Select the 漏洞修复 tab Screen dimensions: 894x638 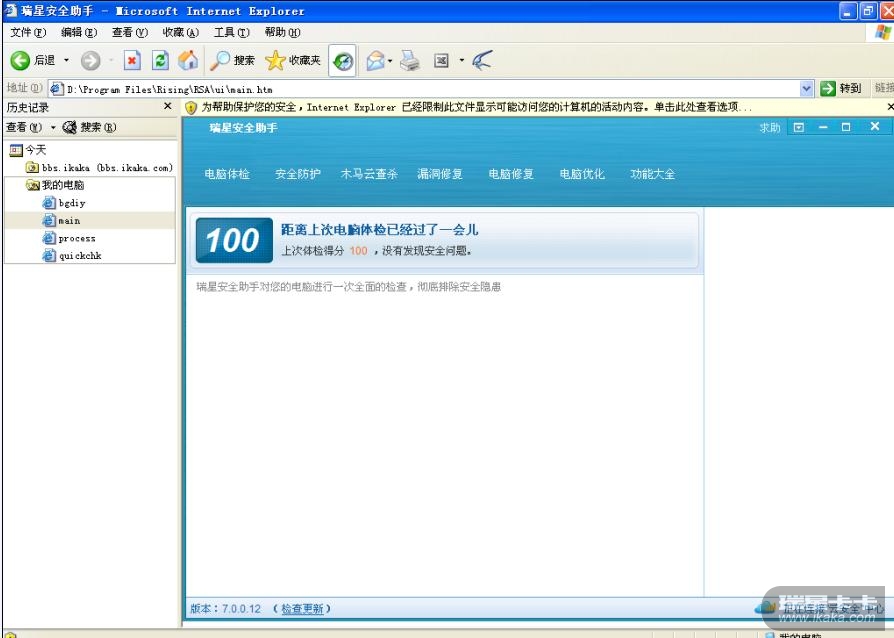[x=440, y=174]
